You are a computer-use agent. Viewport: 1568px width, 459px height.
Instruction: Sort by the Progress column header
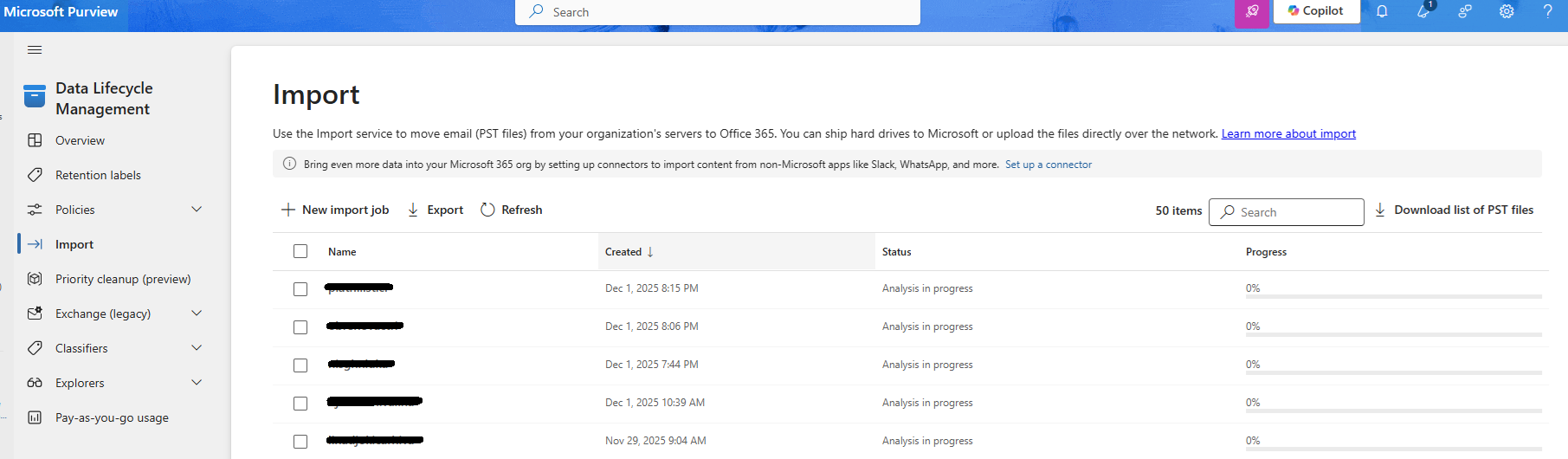click(x=1266, y=252)
